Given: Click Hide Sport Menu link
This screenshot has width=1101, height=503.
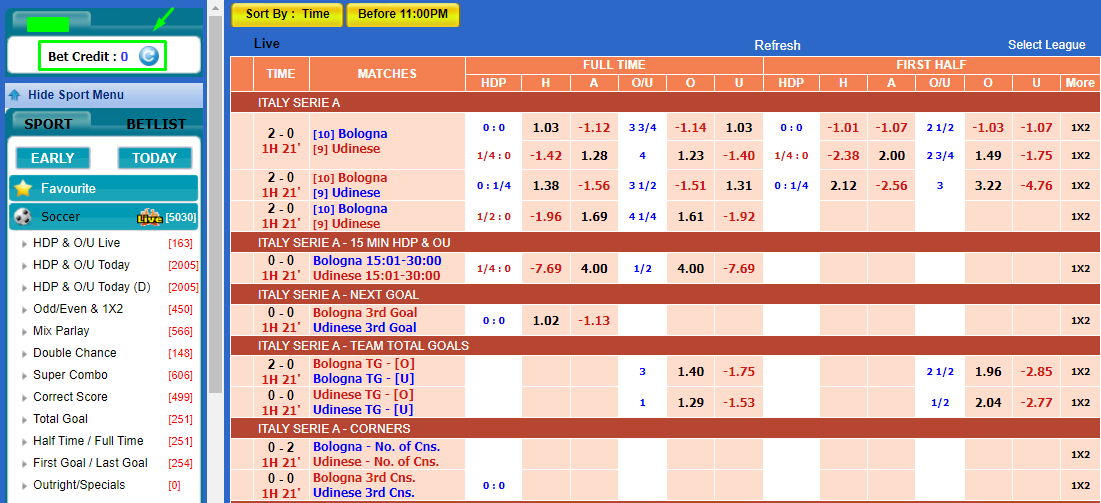Looking at the screenshot, I should pyautogui.click(x=76, y=95).
